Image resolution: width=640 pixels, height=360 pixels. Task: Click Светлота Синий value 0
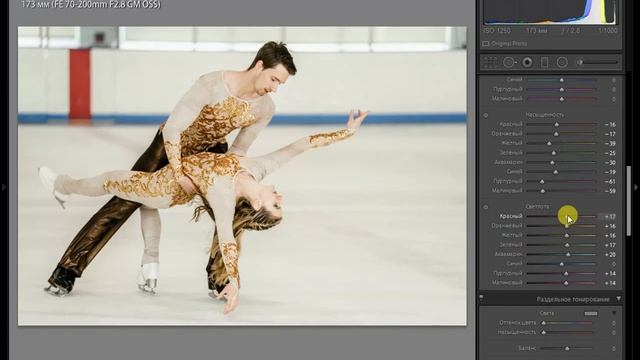pyautogui.click(x=613, y=264)
